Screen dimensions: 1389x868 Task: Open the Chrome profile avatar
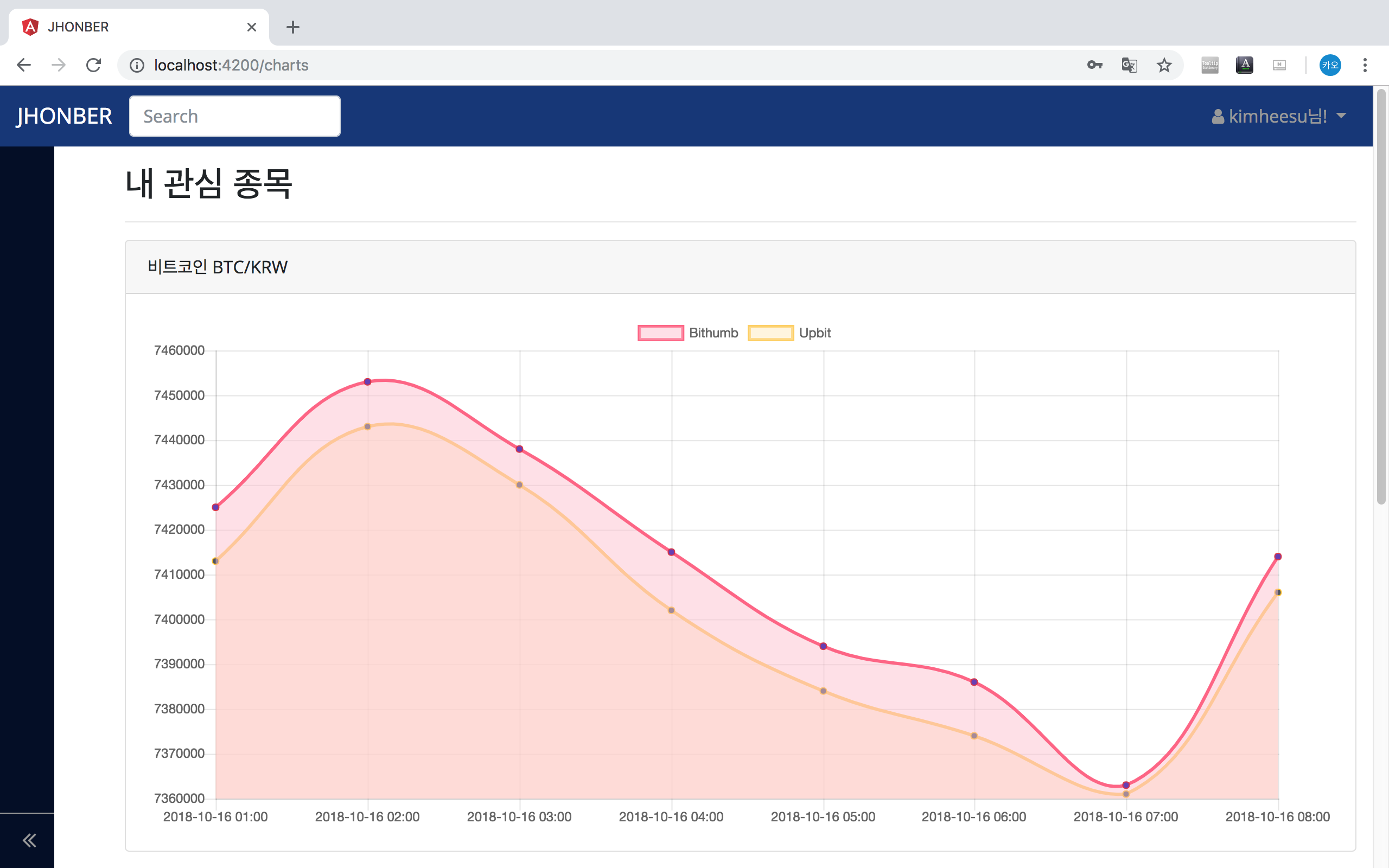(1330, 65)
